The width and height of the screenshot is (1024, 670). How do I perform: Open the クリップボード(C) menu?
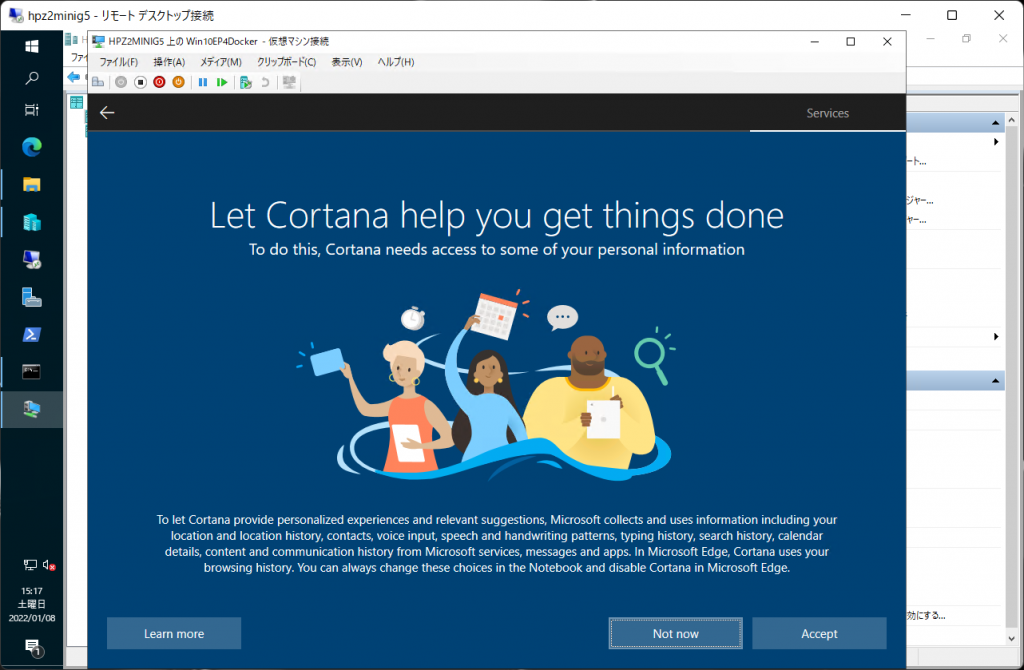tap(287, 62)
